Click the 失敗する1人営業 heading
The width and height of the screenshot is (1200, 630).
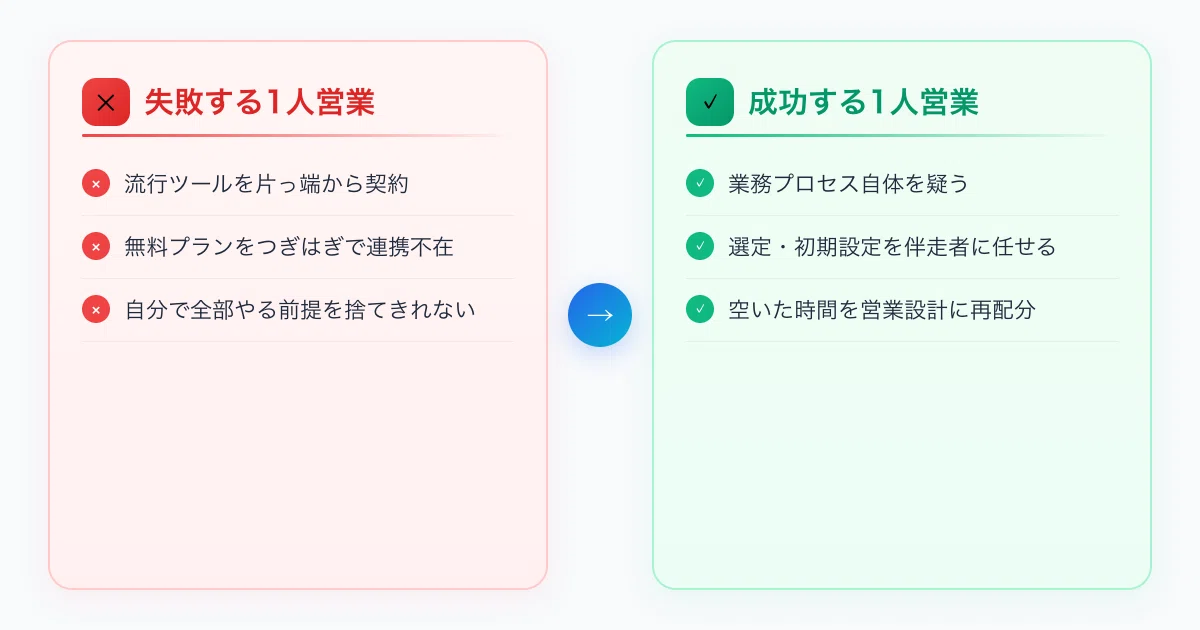pyautogui.click(x=260, y=102)
